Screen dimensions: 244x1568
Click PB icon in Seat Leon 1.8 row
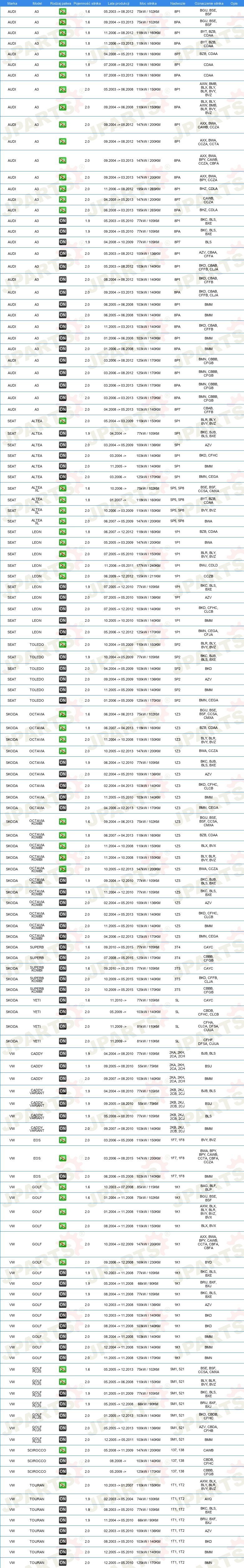click(62, 532)
